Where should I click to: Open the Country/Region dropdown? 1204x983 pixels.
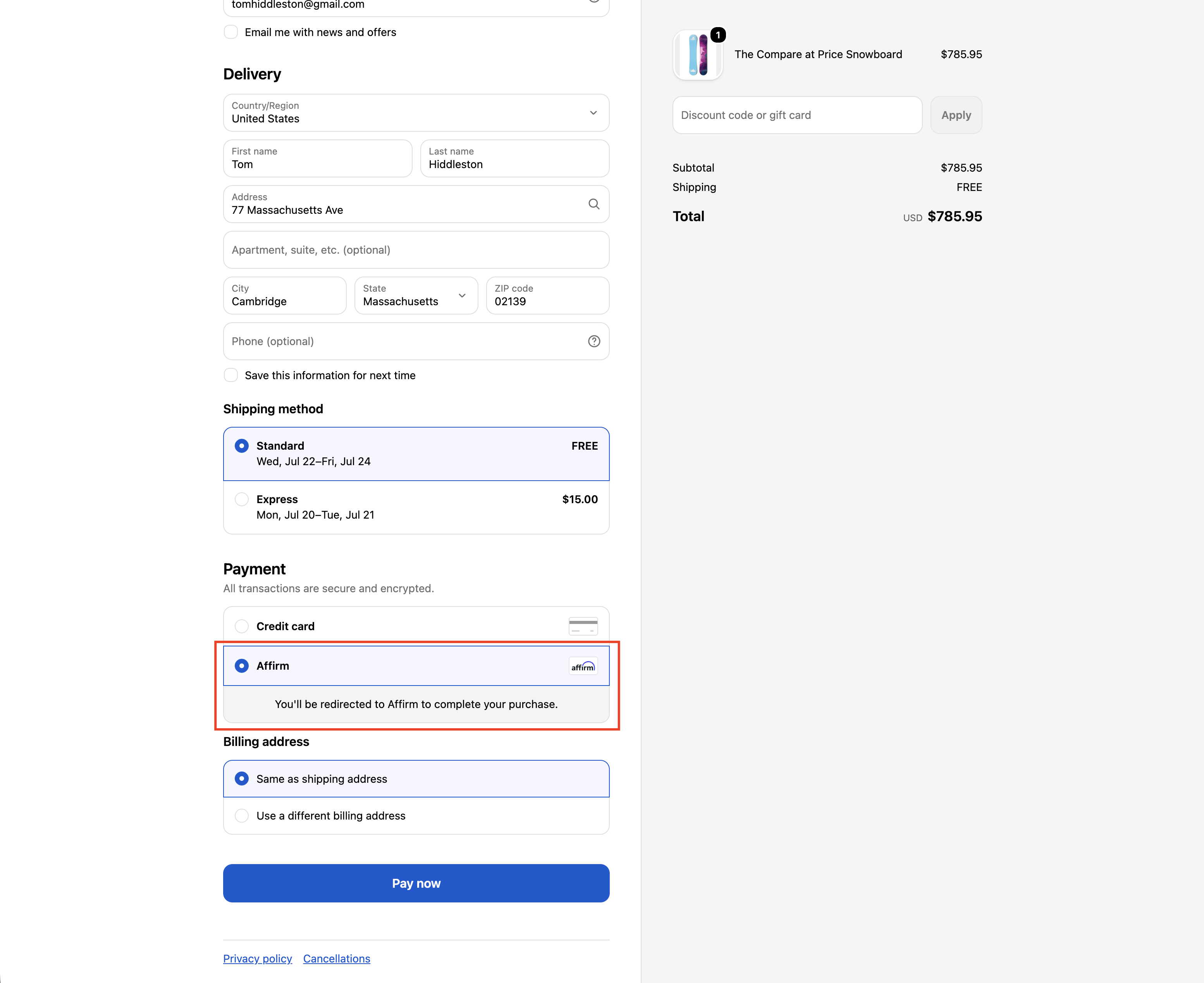click(x=416, y=113)
